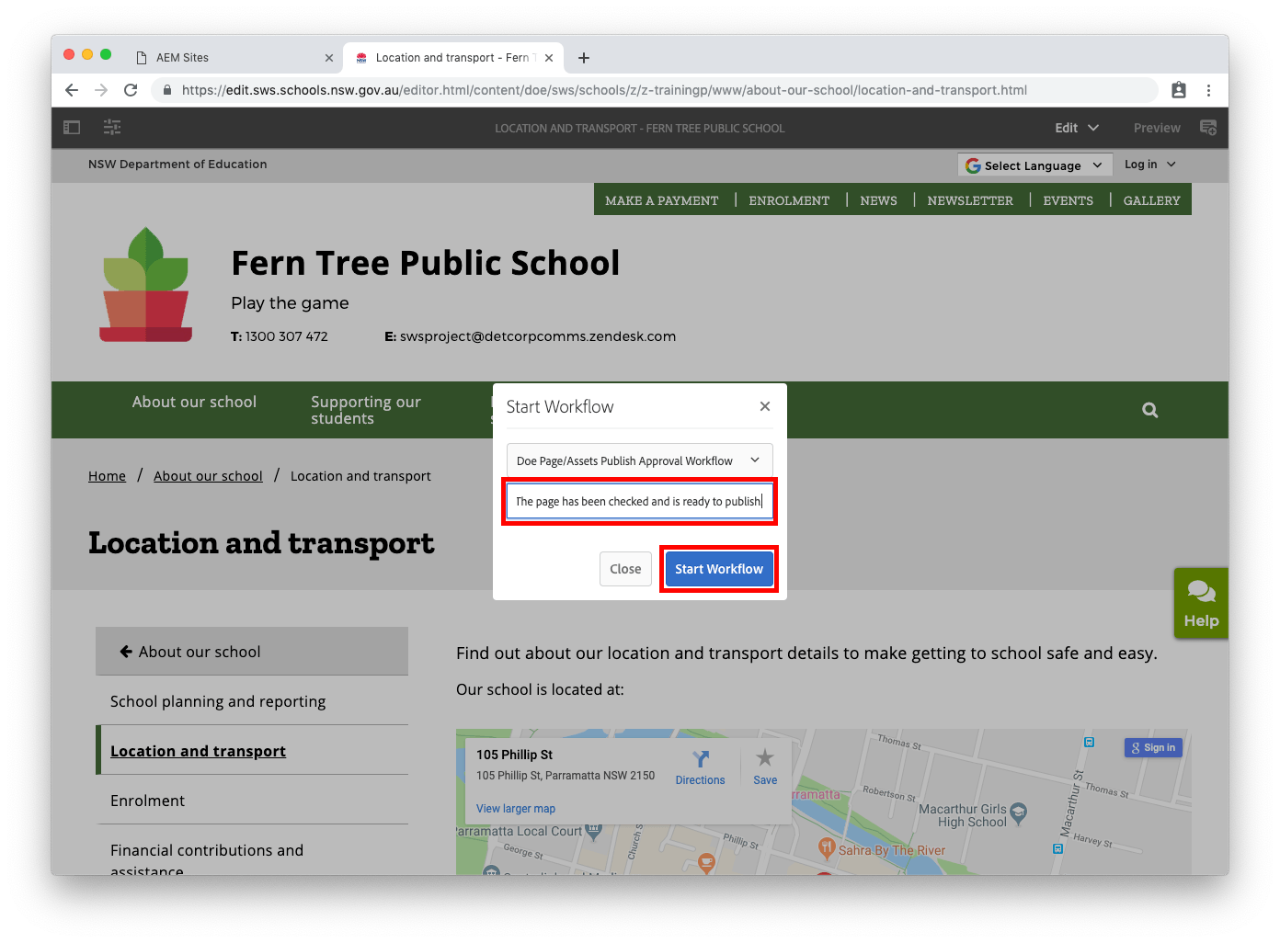Open page information properties icon
The width and height of the screenshot is (1280, 943).
112,127
